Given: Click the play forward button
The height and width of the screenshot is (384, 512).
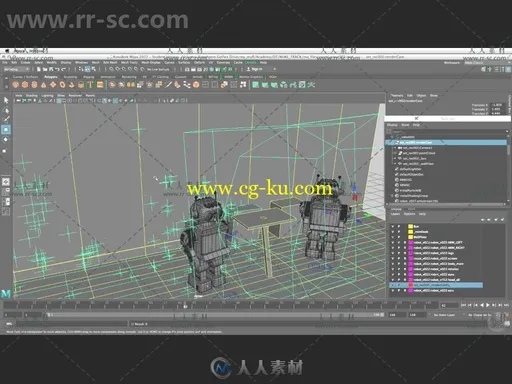Looking at the screenshot, I should click(x=488, y=305).
